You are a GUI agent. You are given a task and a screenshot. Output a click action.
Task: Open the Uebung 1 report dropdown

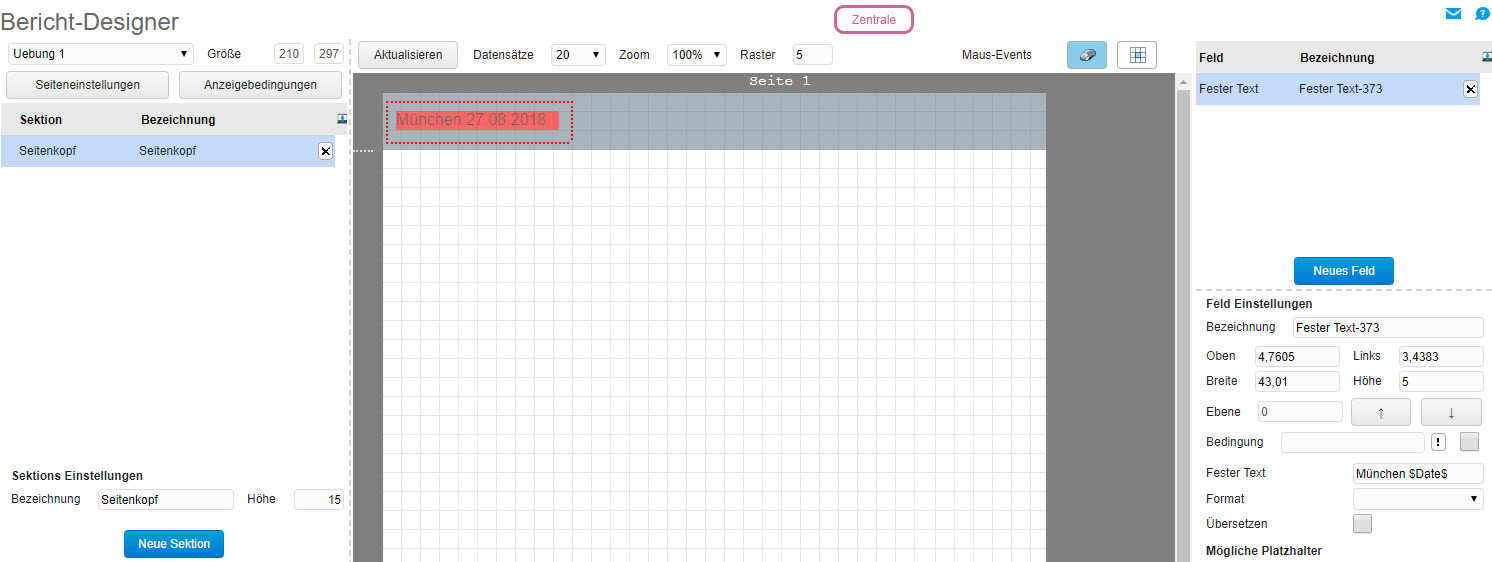(x=101, y=54)
